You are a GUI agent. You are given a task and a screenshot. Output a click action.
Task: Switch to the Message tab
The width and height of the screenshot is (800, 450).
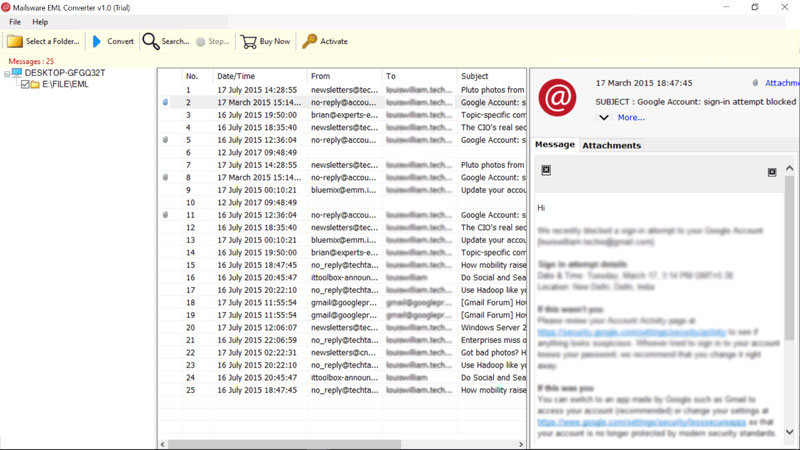(555, 144)
